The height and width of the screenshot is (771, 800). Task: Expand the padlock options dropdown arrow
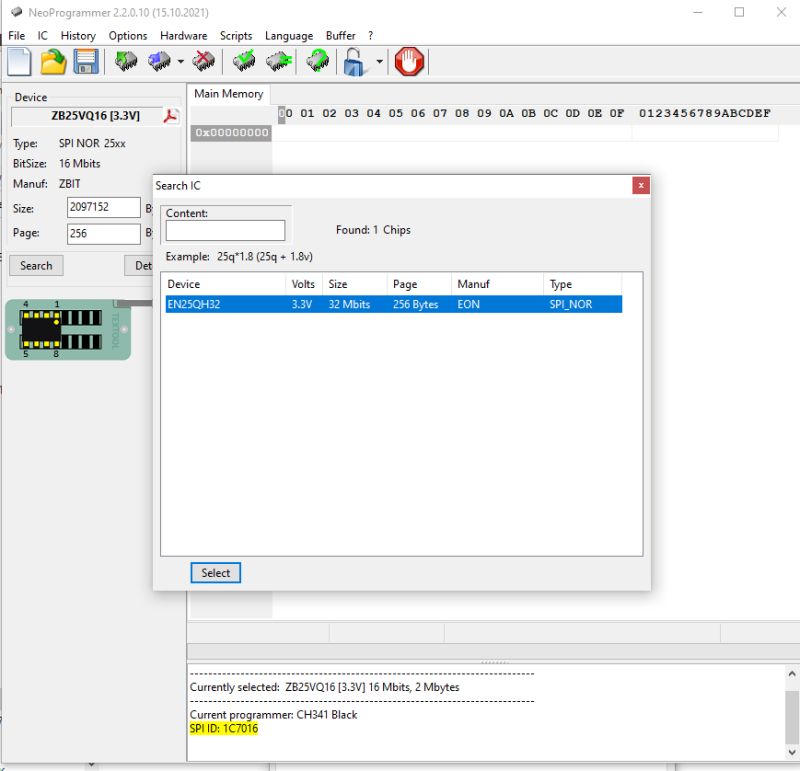(377, 61)
